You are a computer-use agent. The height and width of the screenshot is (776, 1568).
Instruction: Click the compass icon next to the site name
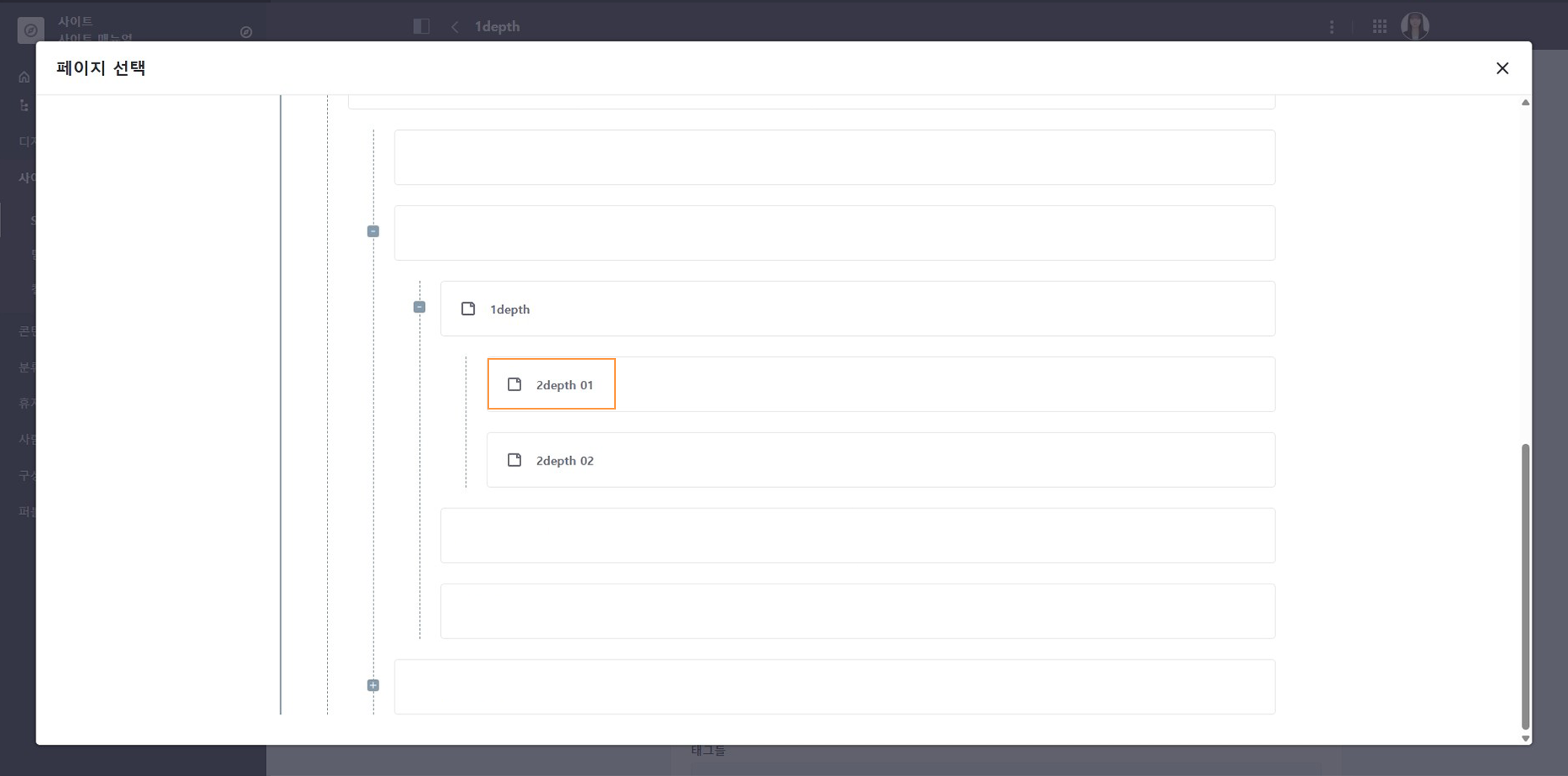tap(246, 32)
